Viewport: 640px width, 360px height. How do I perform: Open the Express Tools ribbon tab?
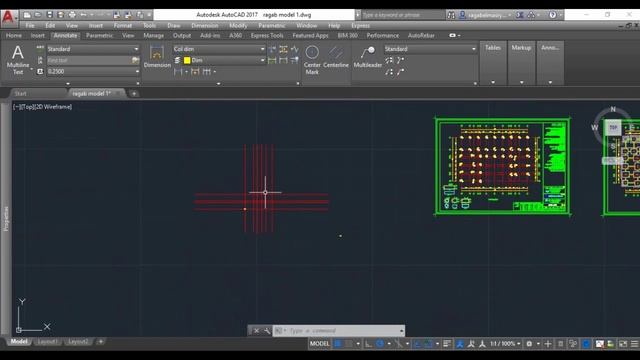(267, 36)
